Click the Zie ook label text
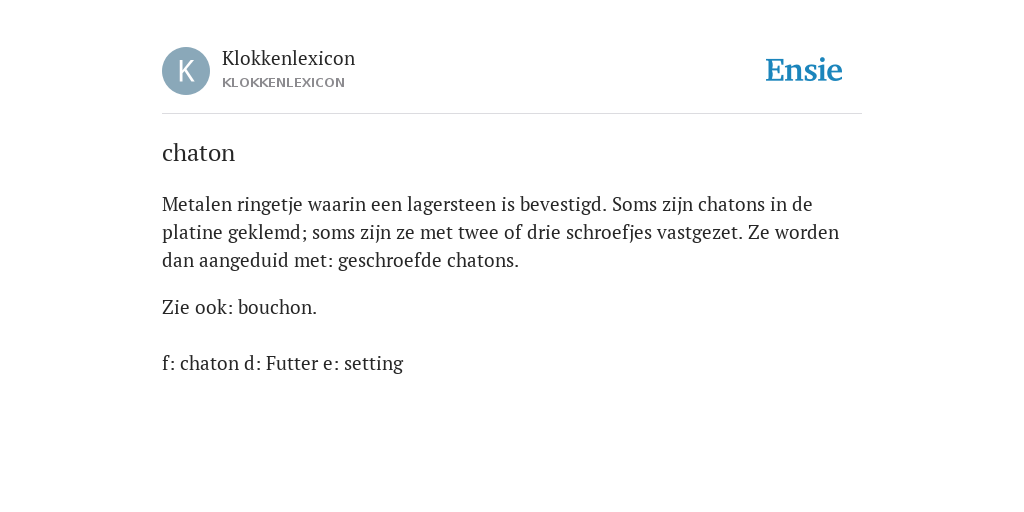 tap(197, 308)
